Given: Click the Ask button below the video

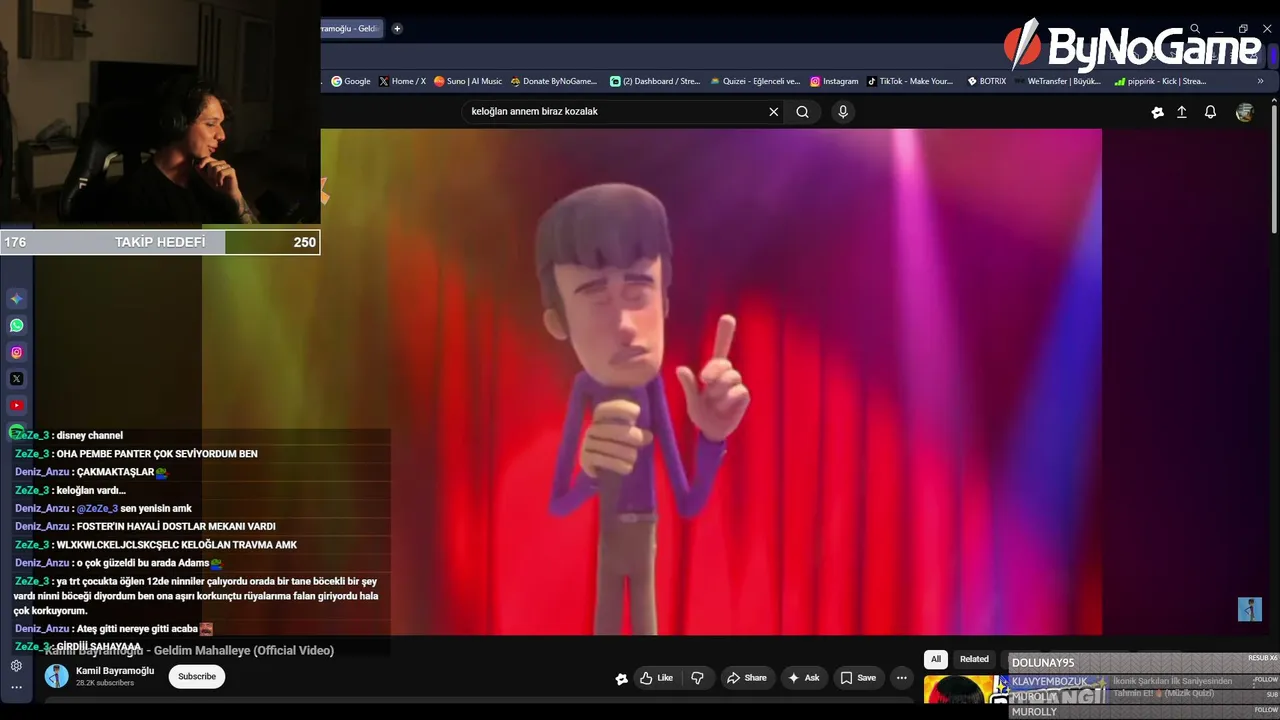Looking at the screenshot, I should pos(804,678).
